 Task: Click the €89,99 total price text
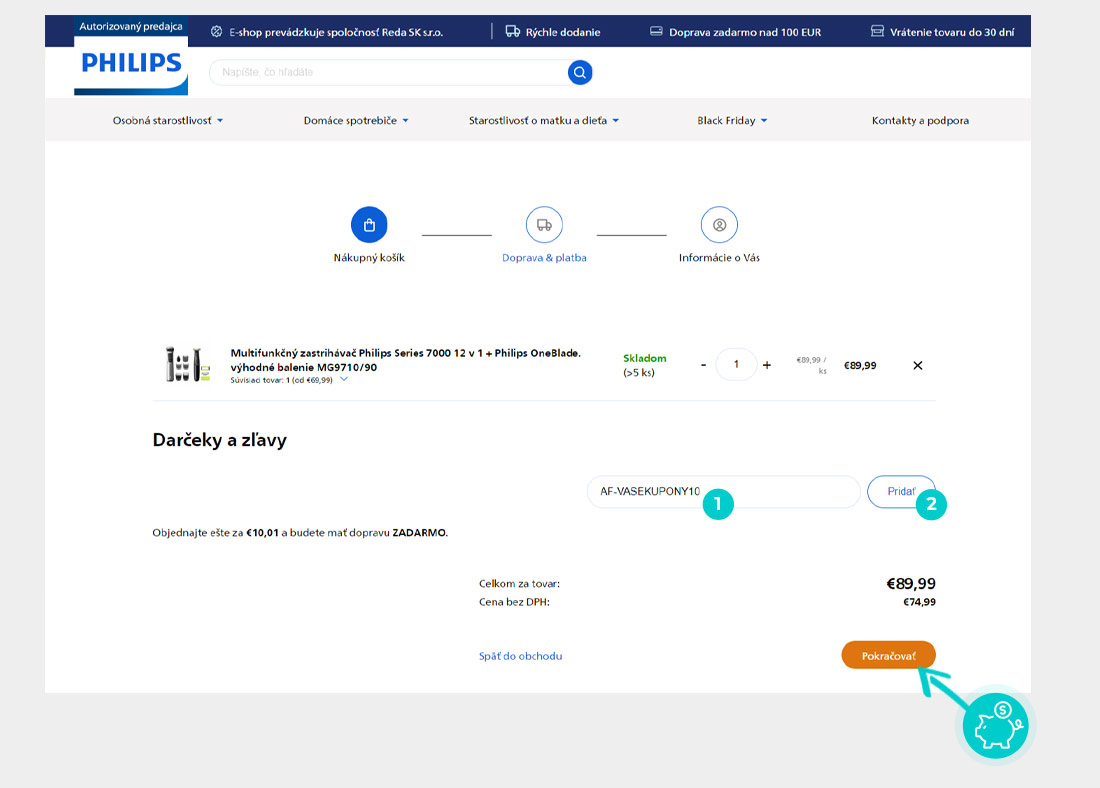point(911,584)
